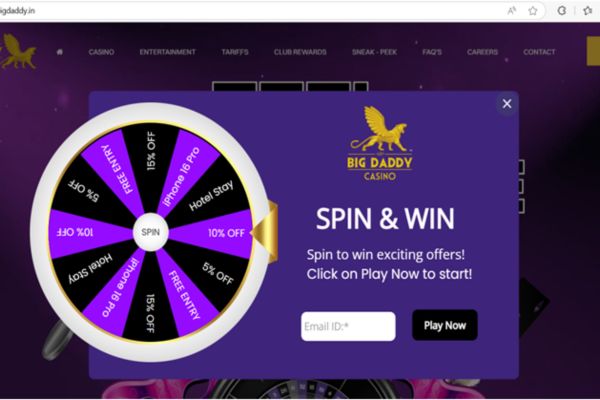Image resolution: width=600 pixels, height=400 pixels.
Task: Add page to favorites star icon
Action: tap(533, 11)
